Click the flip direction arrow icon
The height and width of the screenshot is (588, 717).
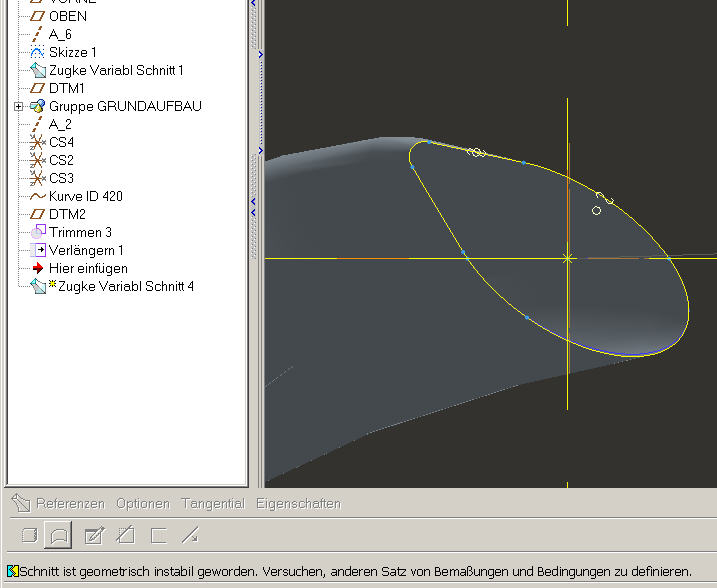point(189,535)
